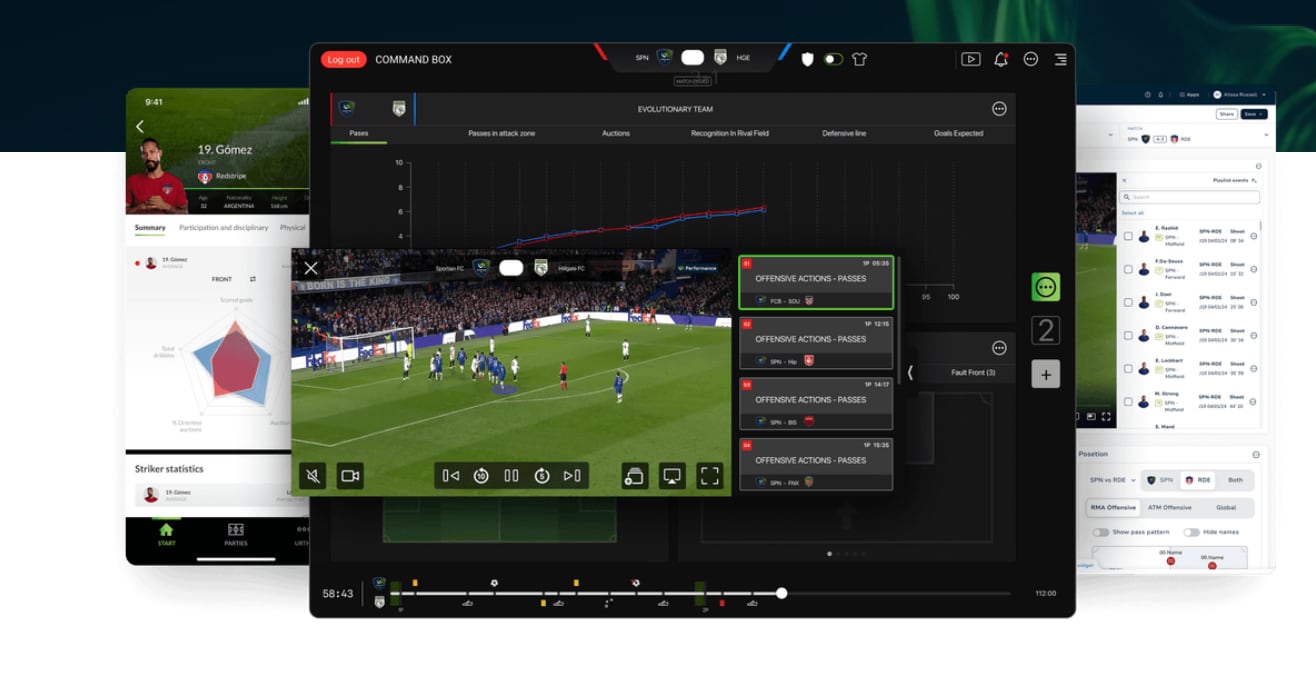Skip to next clip in video player
This screenshot has height=679, width=1316.
(572, 476)
